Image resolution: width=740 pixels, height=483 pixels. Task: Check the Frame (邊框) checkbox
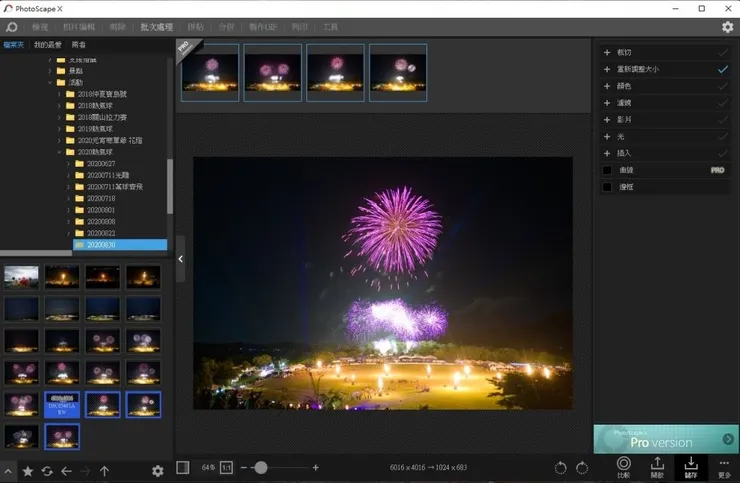pyautogui.click(x=607, y=187)
